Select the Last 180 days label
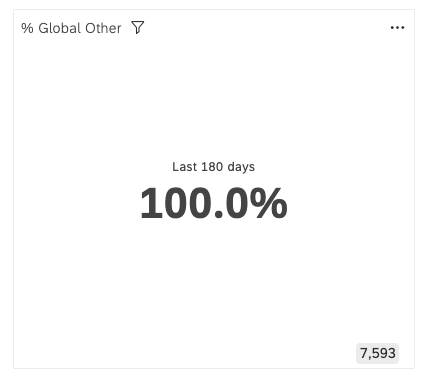This screenshot has width=425, height=373. click(x=213, y=167)
